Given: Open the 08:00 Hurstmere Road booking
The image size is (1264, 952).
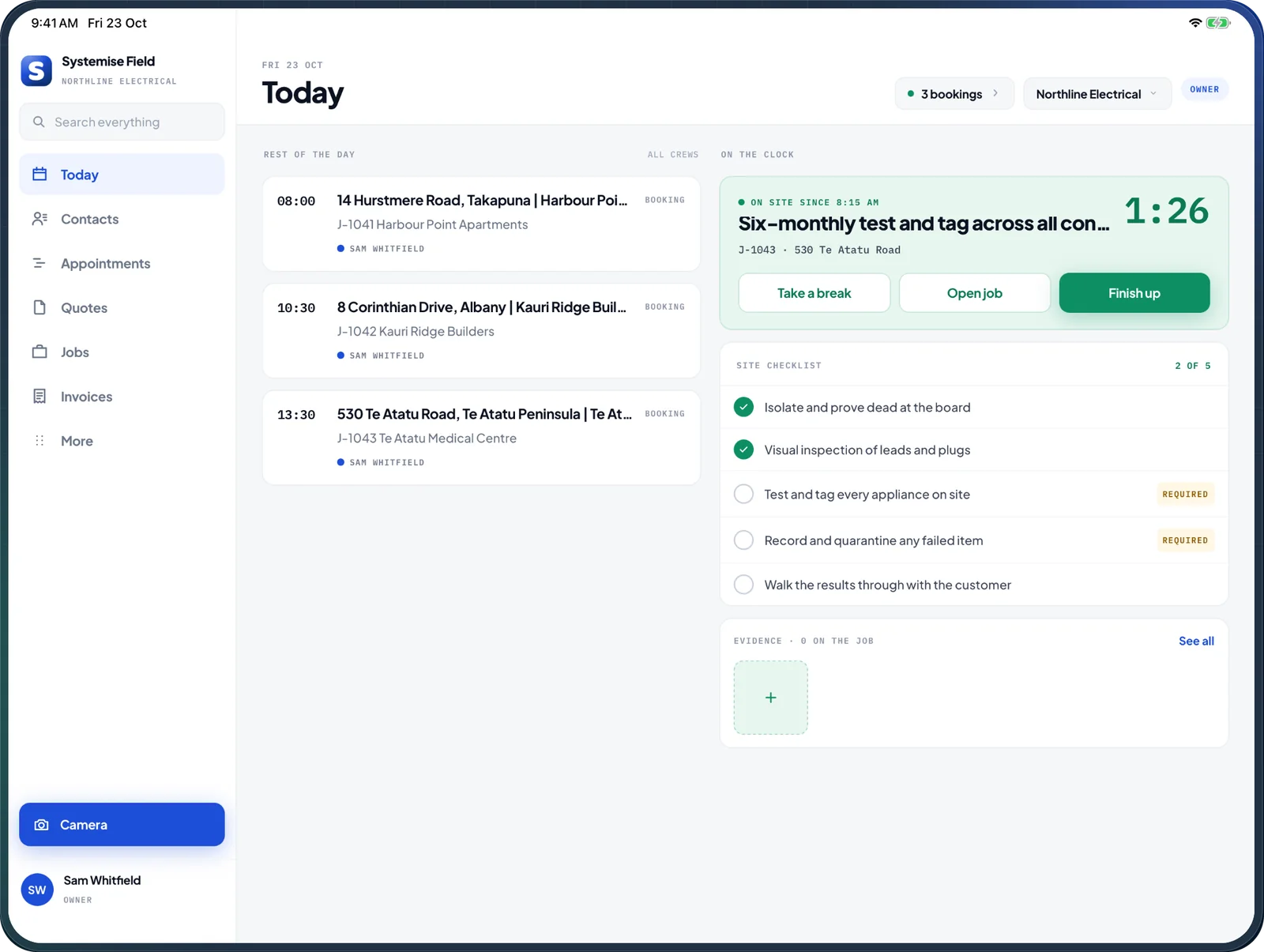Looking at the screenshot, I should pyautogui.click(x=481, y=224).
